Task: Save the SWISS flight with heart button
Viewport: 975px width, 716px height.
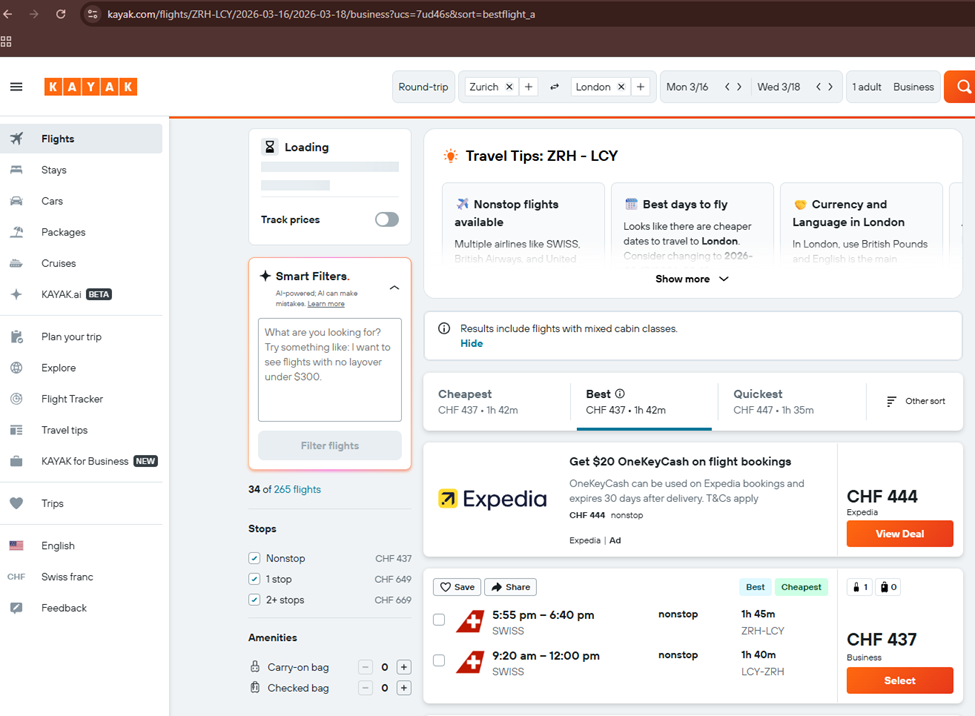Action: click(x=457, y=587)
